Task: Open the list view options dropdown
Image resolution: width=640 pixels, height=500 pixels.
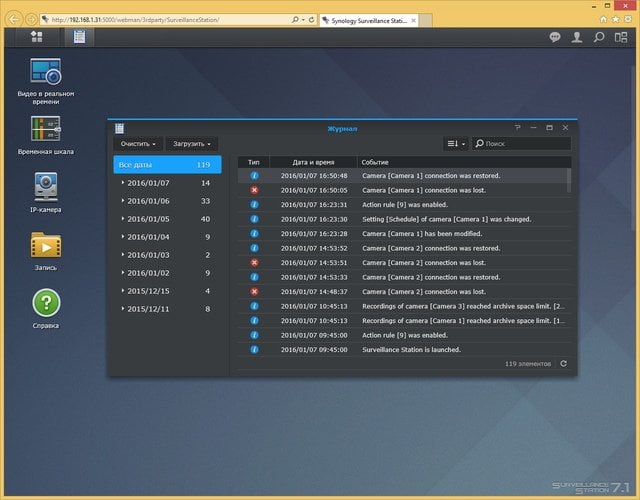Action: tap(456, 143)
